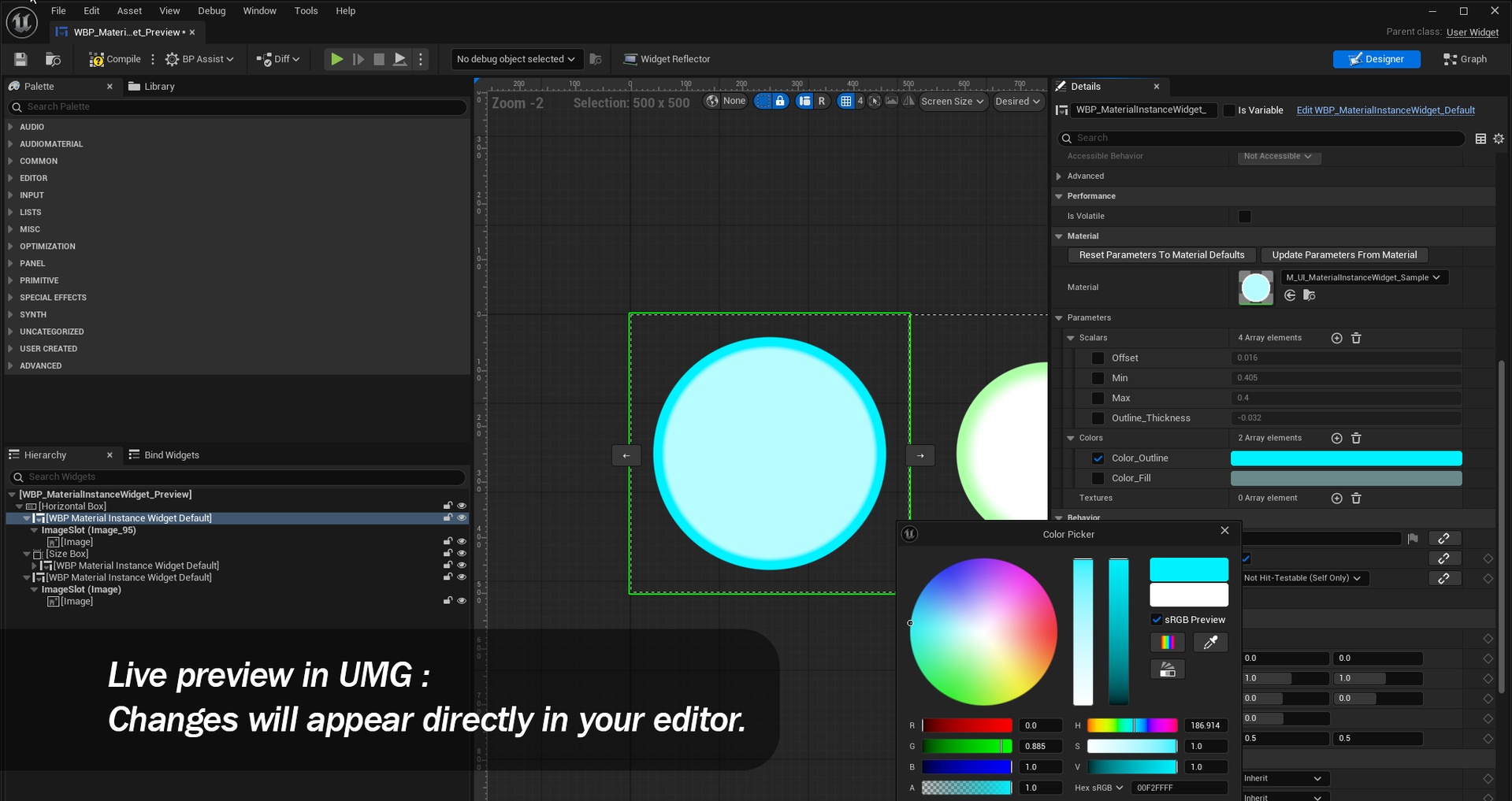This screenshot has height=801, width=1512.
Task: Toggle visibility eye for Horizontal Box
Action: tap(462, 506)
